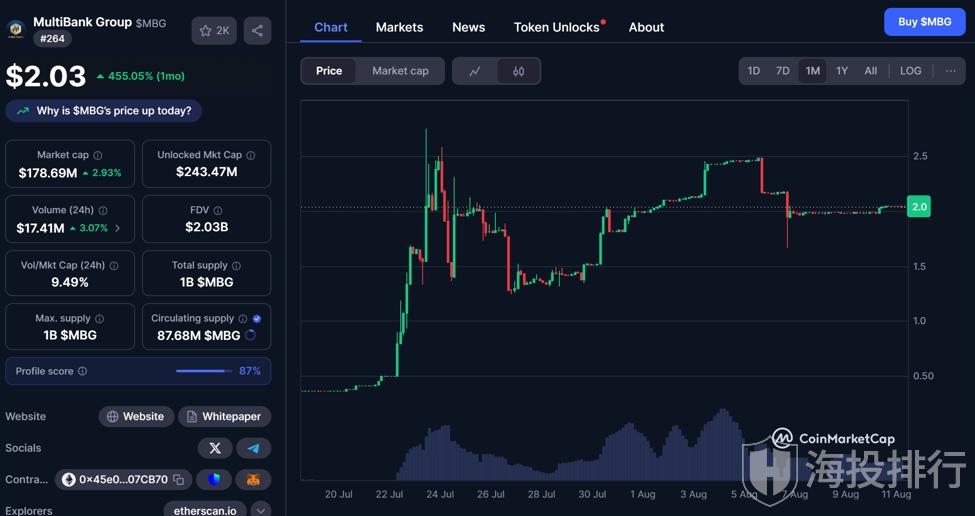975x516 pixels.
Task: Copy the contract address 0x45e0...07CB70
Action: click(178, 480)
